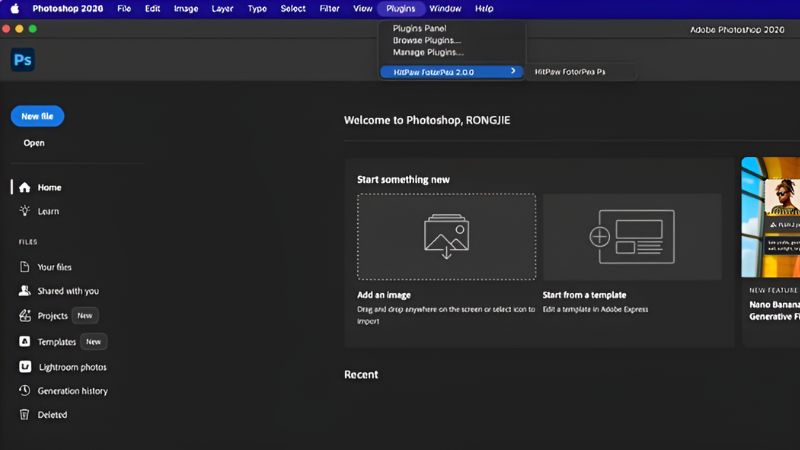Click the Open button
The width and height of the screenshot is (800, 450).
pyautogui.click(x=34, y=143)
